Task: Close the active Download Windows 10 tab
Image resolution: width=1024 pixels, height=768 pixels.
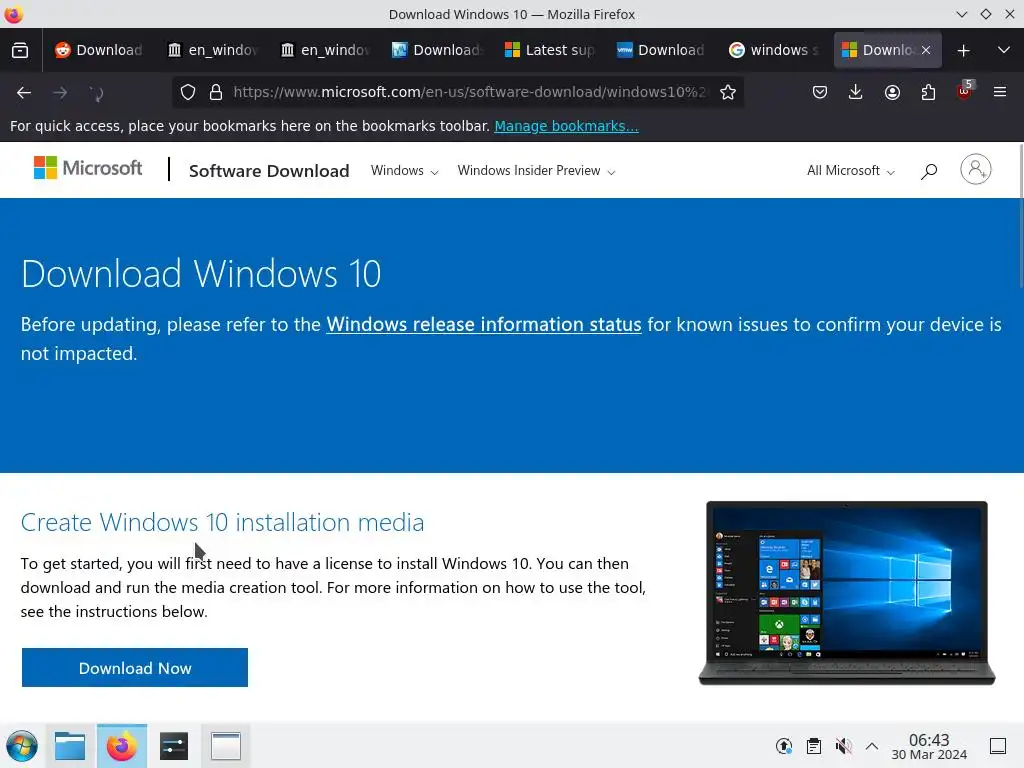Action: (x=926, y=50)
